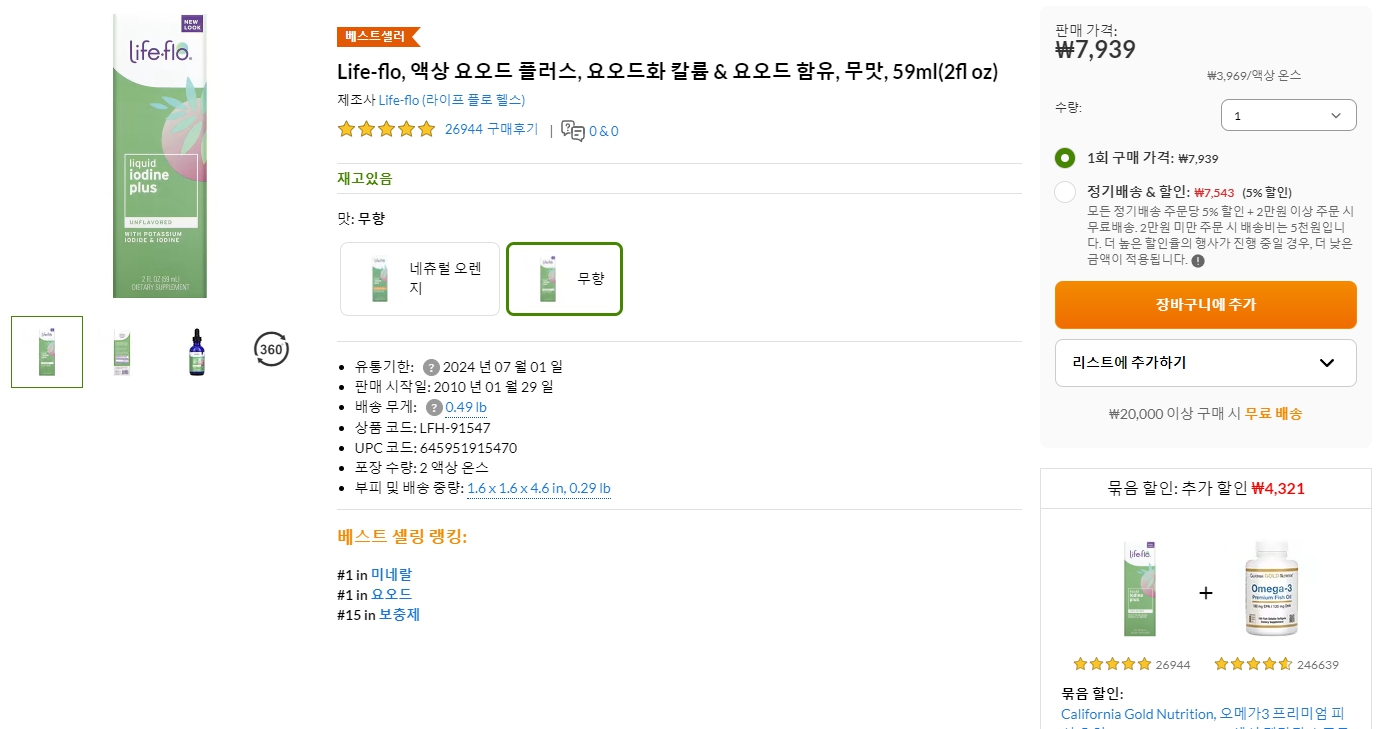Click the question mark icon beside 유통기한
The height and width of the screenshot is (729, 1381).
[430, 366]
